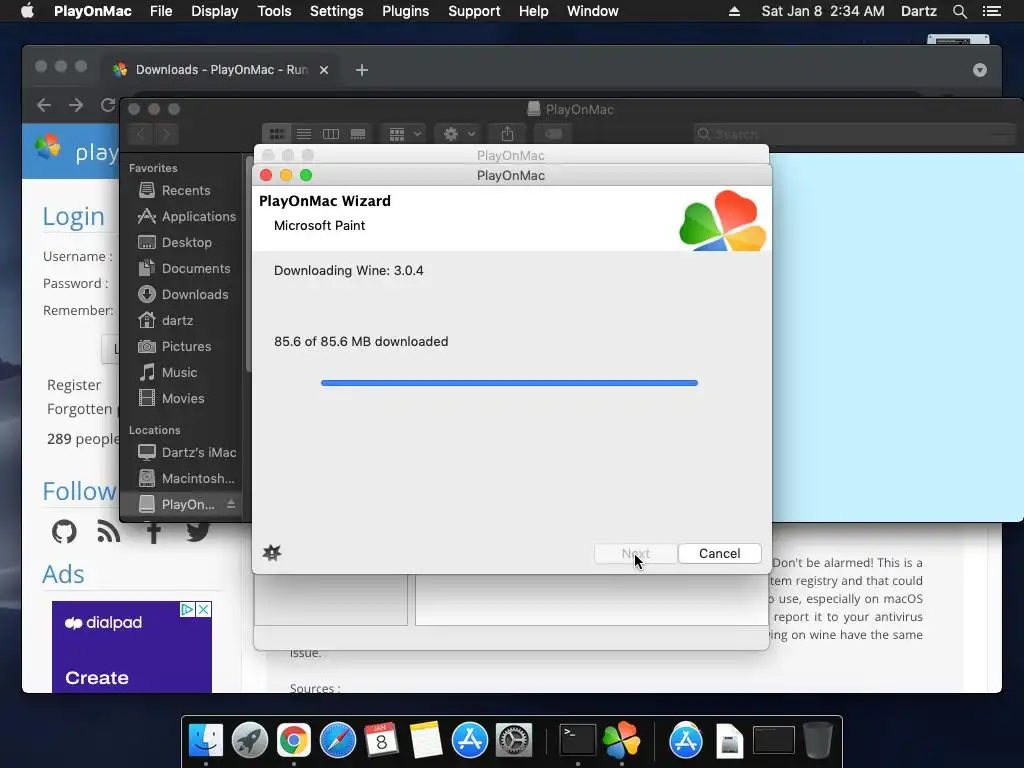This screenshot has width=1024, height=768.
Task: Go back in Finder window
Action: tap(141, 134)
